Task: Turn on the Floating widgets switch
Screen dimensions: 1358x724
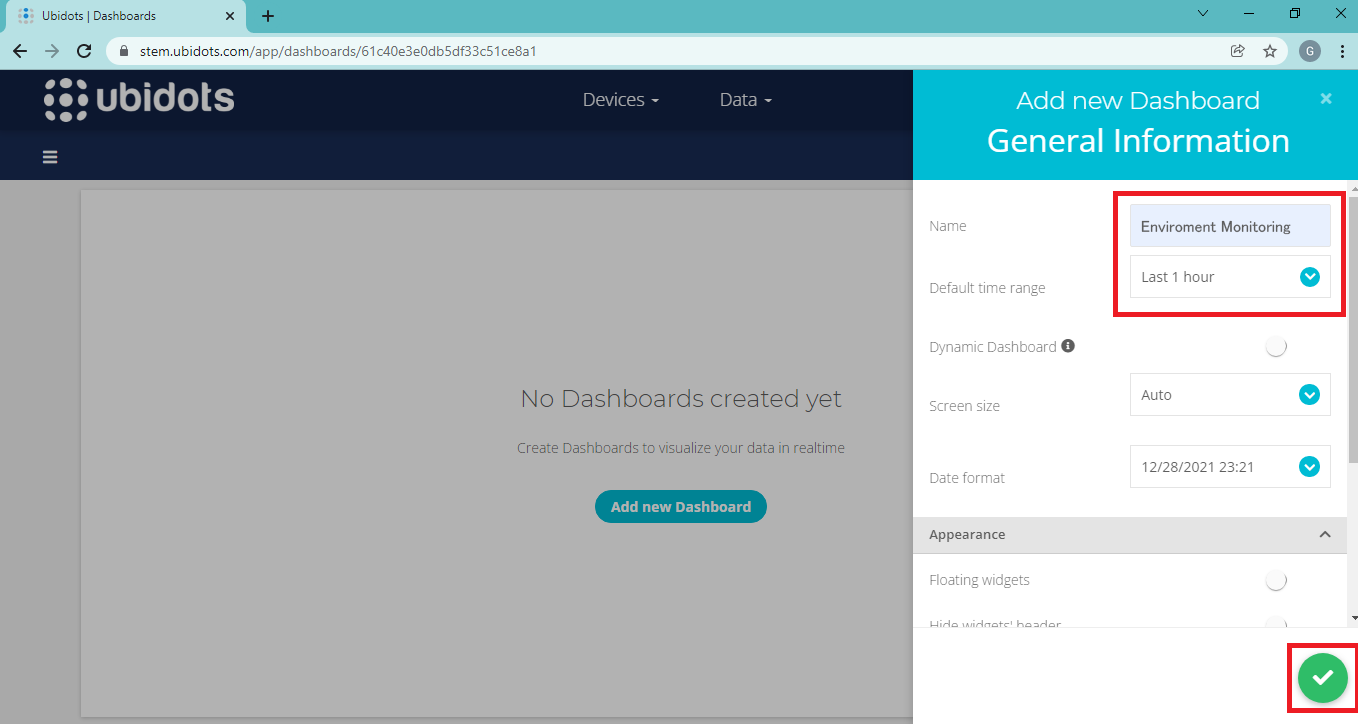Action: click(x=1275, y=580)
